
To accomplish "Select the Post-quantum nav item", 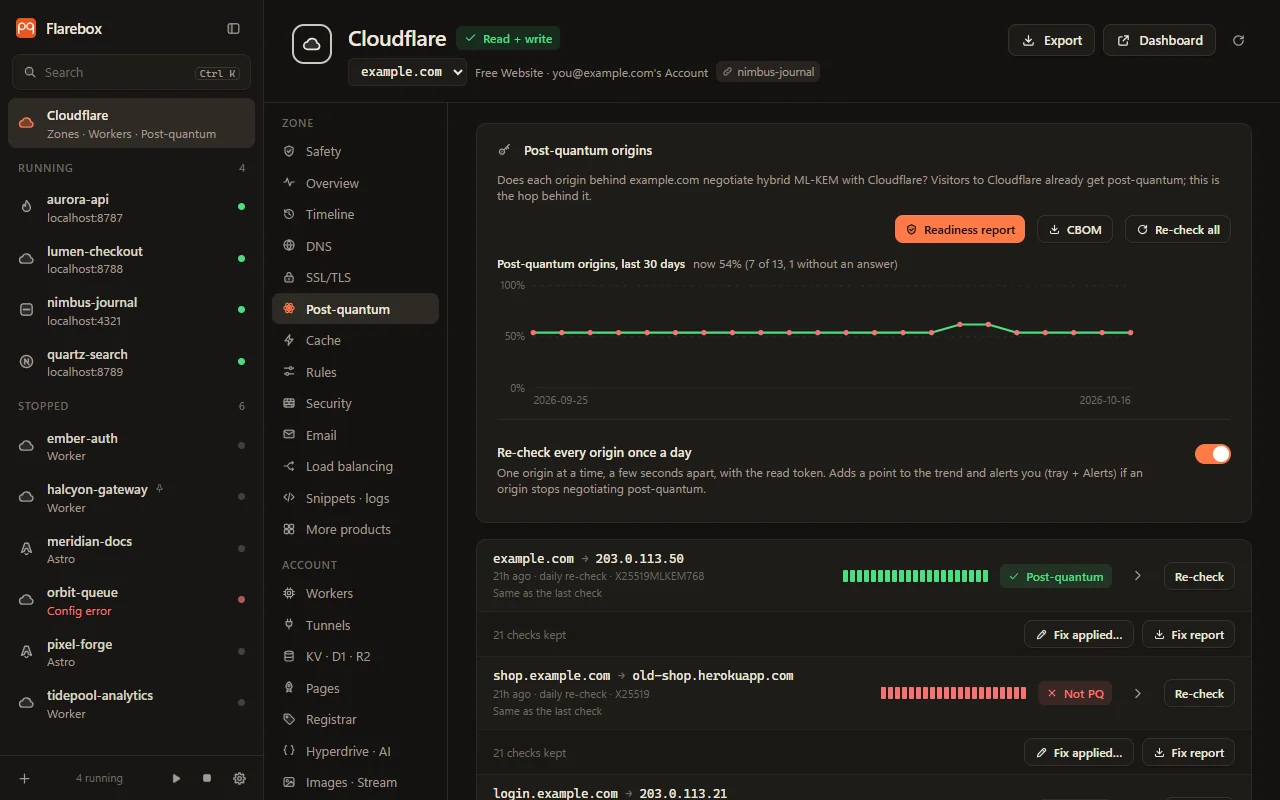I will click(x=355, y=309).
